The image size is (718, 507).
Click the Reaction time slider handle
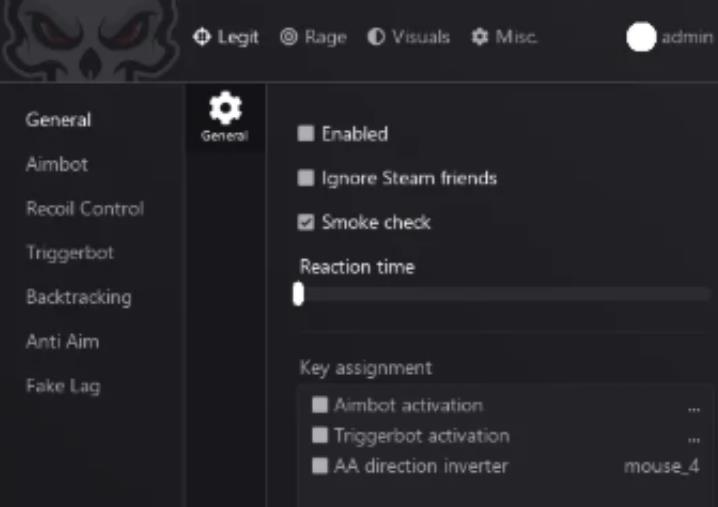pyautogui.click(x=298, y=294)
